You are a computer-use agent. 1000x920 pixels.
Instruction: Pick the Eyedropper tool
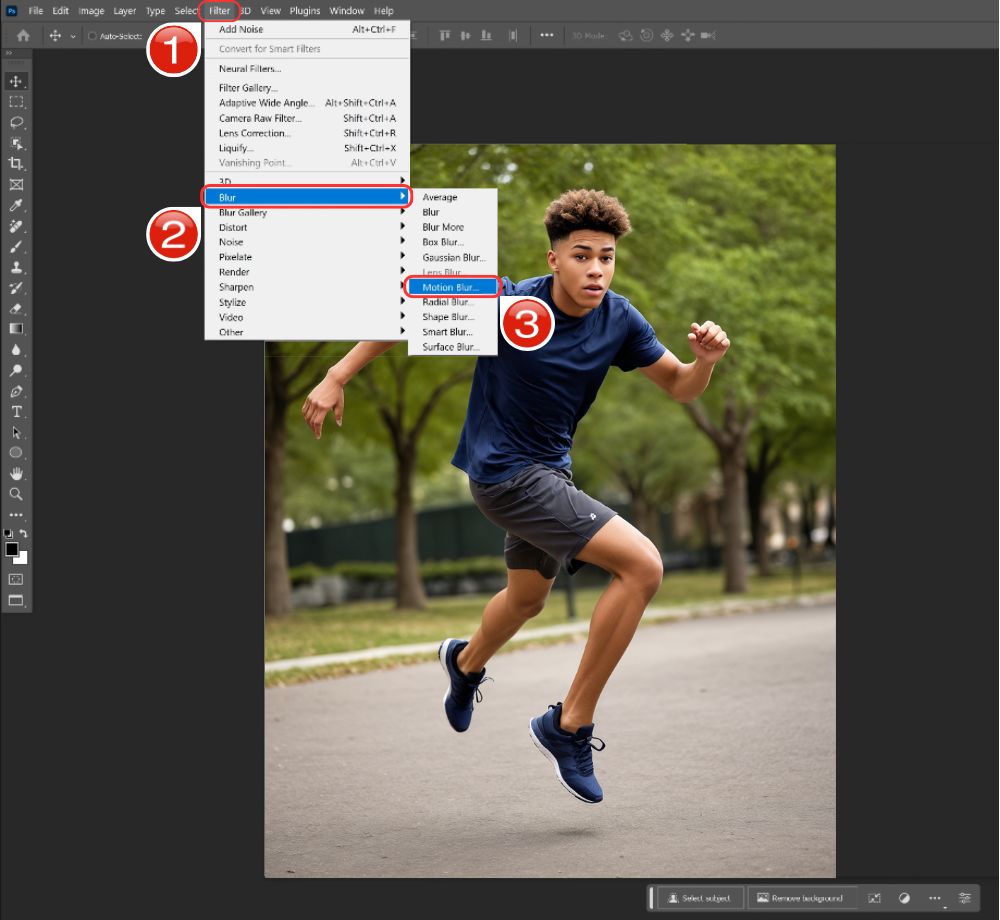pos(16,204)
